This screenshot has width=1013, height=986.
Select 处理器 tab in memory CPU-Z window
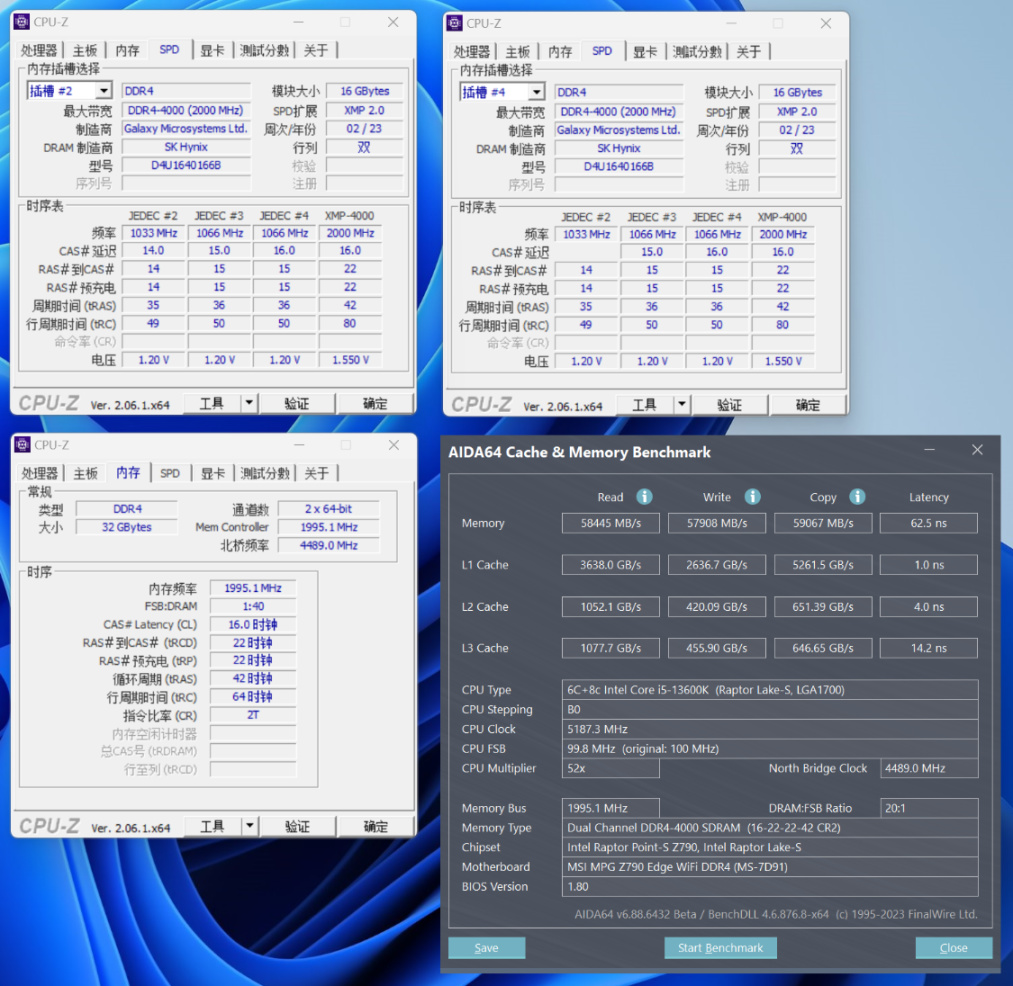[39, 473]
